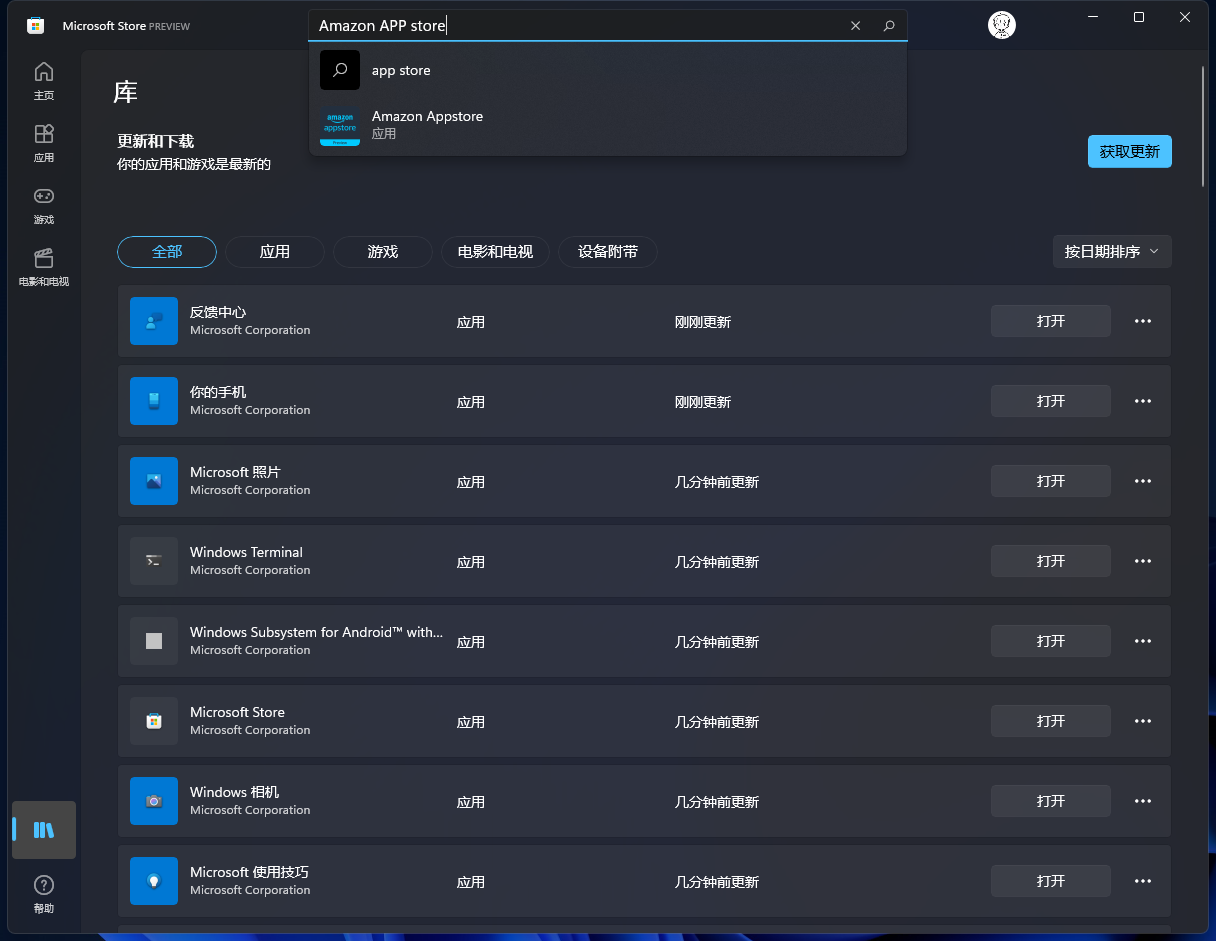Open 反馈中心 with its 打开 button
1216x941 pixels.
click(1051, 321)
